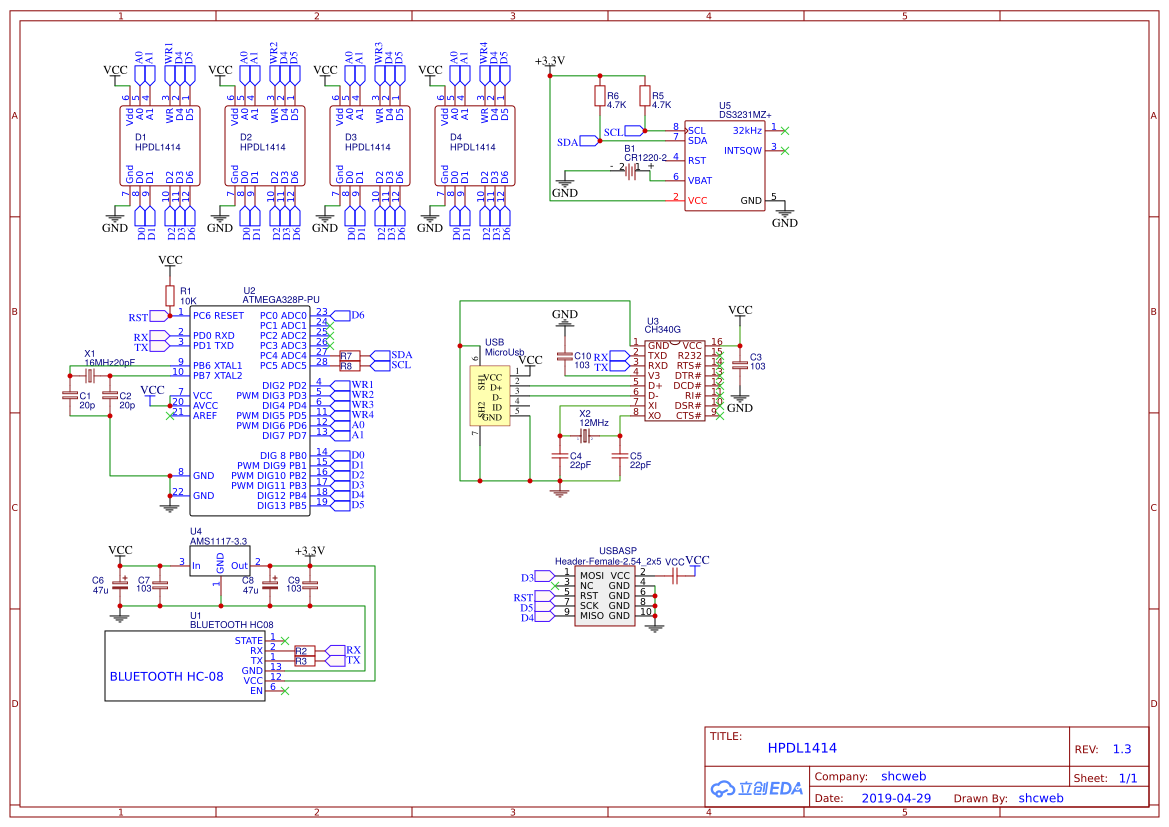Click the WR1 net flag at DIG2 PD2
Viewport: 1169px width, 827px height.
(x=341, y=385)
